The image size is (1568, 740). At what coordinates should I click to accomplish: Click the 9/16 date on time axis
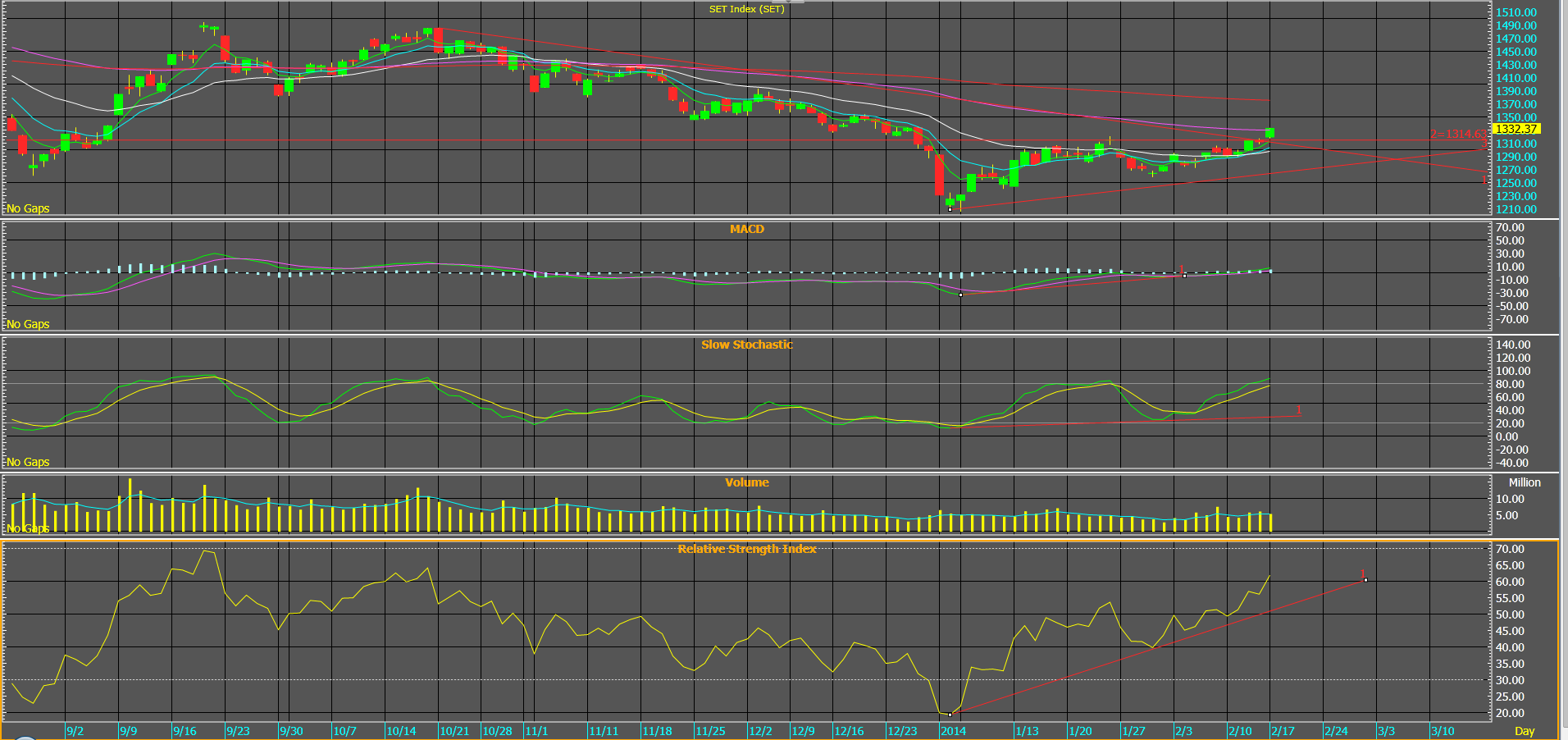pyautogui.click(x=185, y=731)
